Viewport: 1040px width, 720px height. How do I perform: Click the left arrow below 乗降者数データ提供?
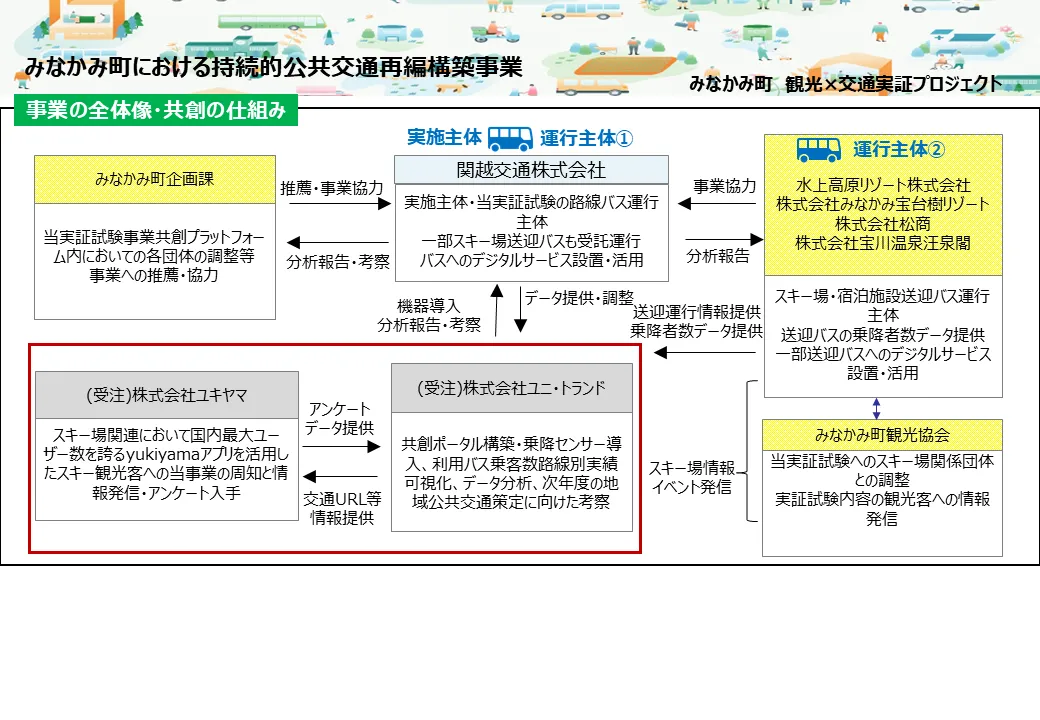705,352
